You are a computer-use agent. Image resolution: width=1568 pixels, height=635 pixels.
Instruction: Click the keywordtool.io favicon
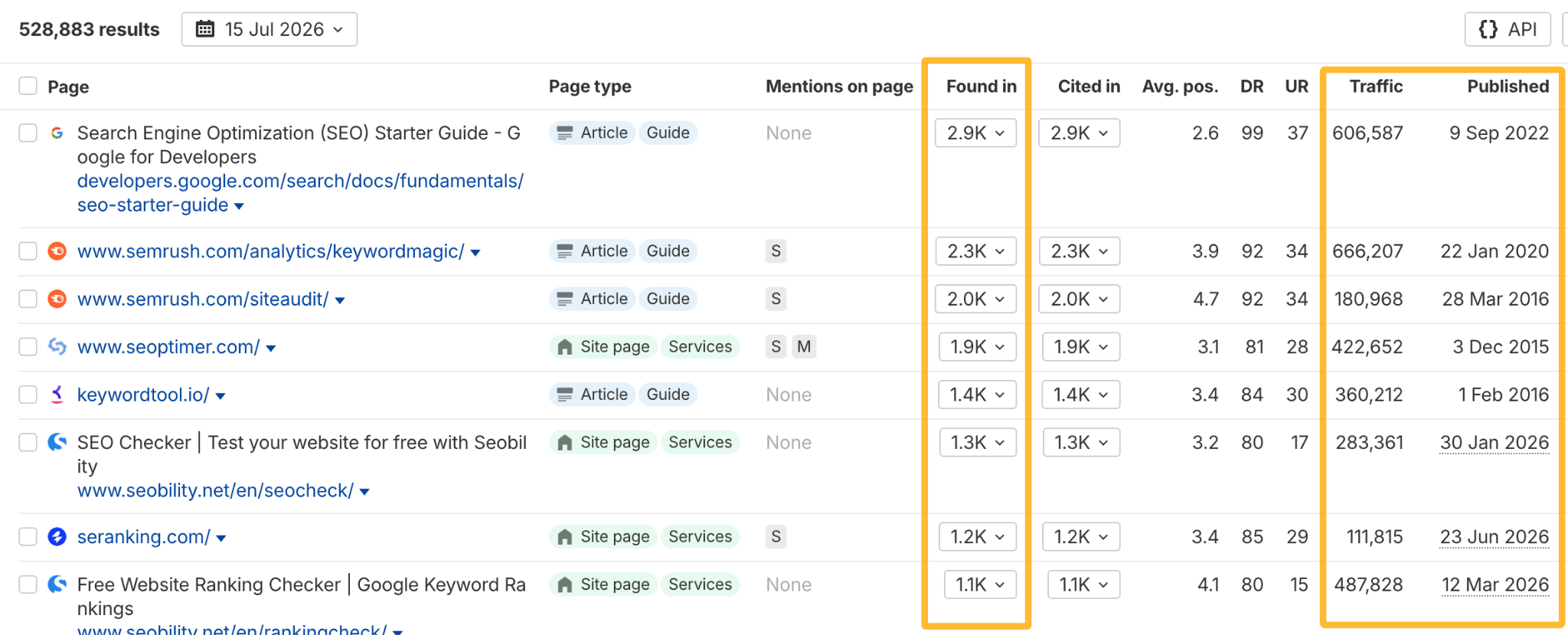[57, 394]
